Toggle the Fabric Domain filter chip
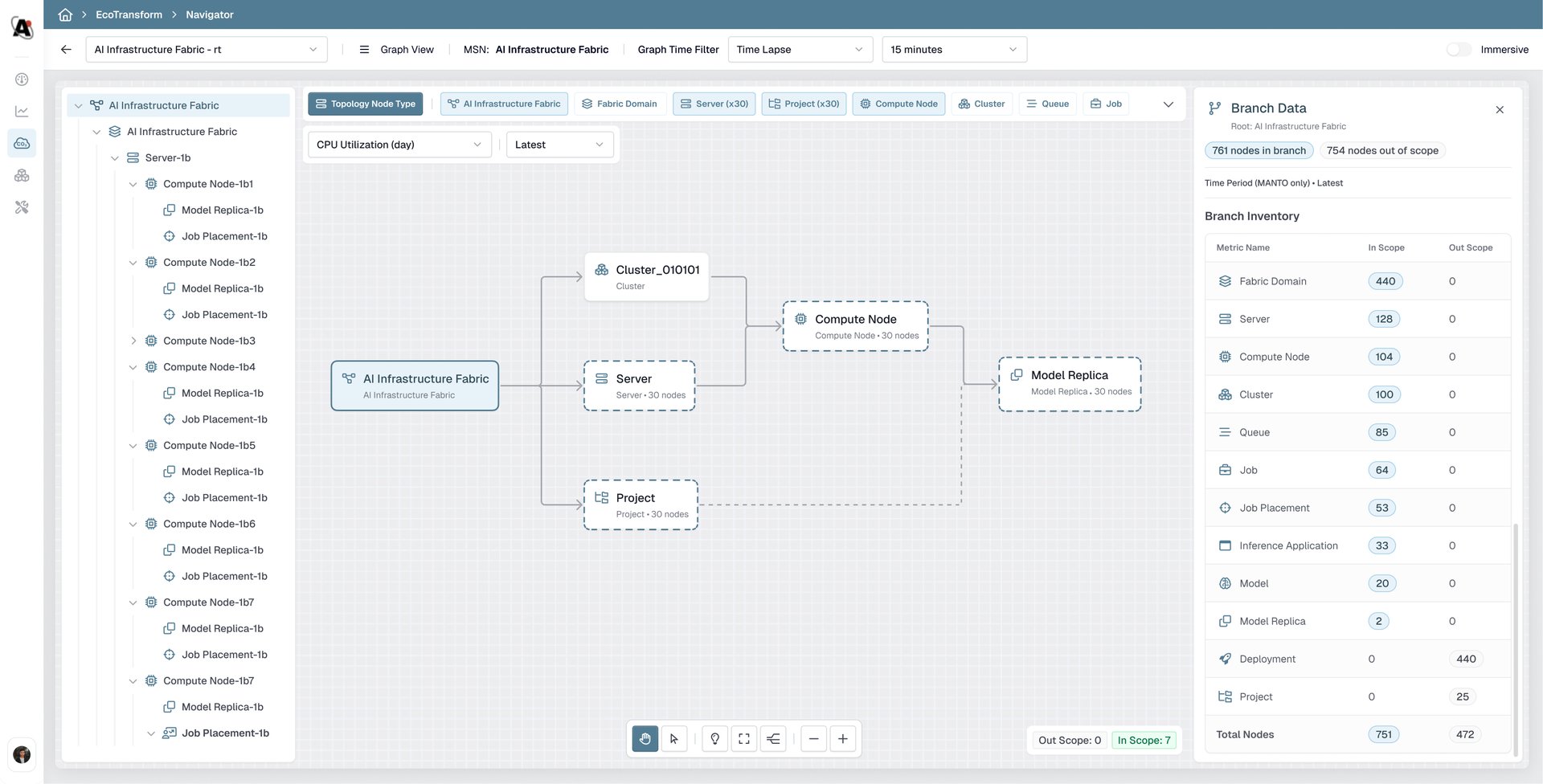 620,104
